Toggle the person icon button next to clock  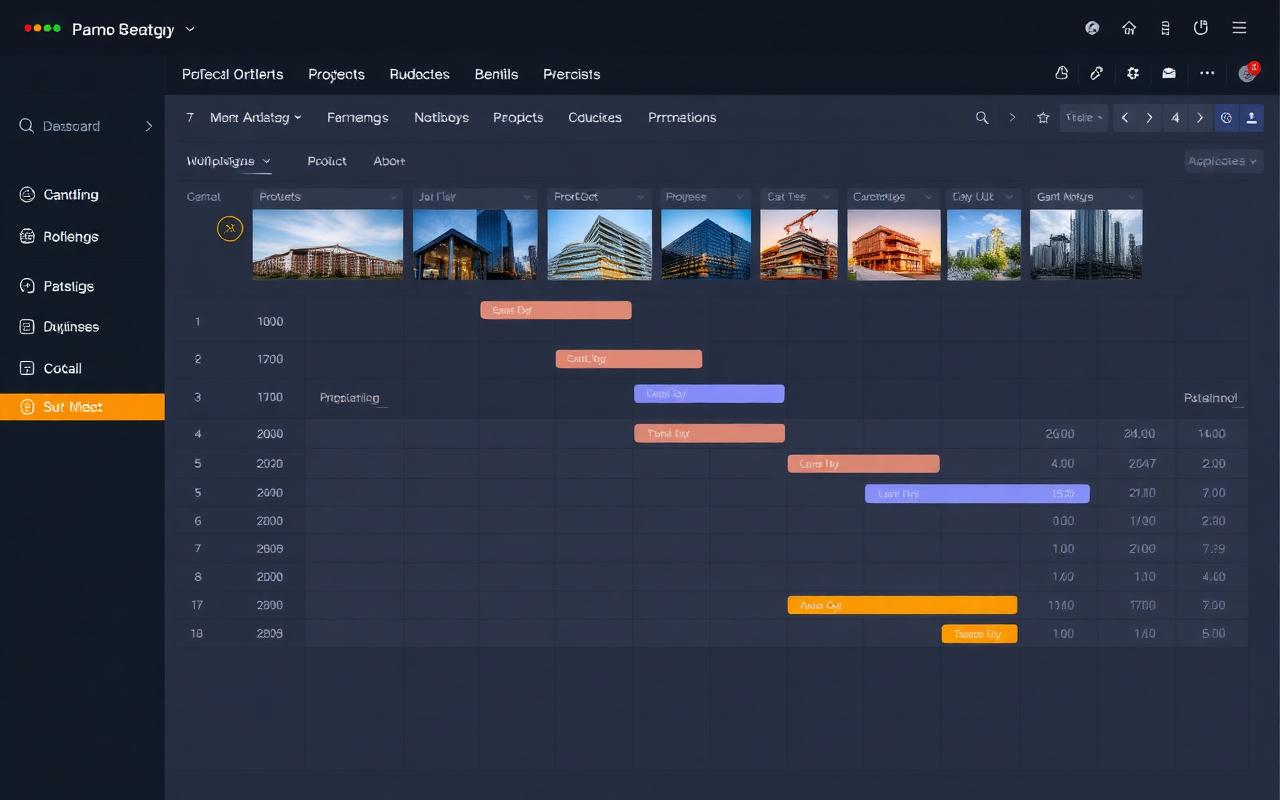1251,118
